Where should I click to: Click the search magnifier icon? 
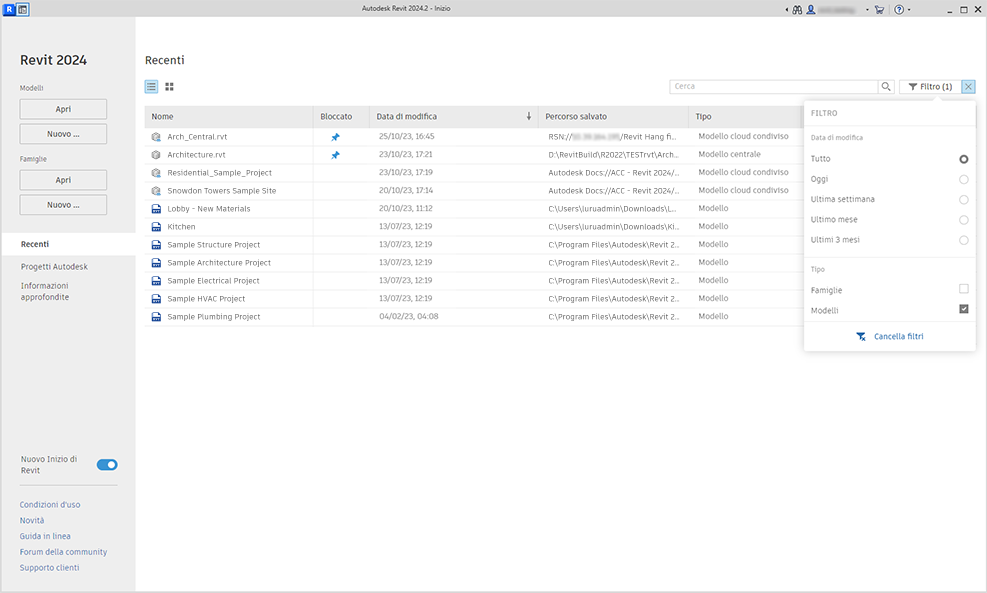[886, 87]
